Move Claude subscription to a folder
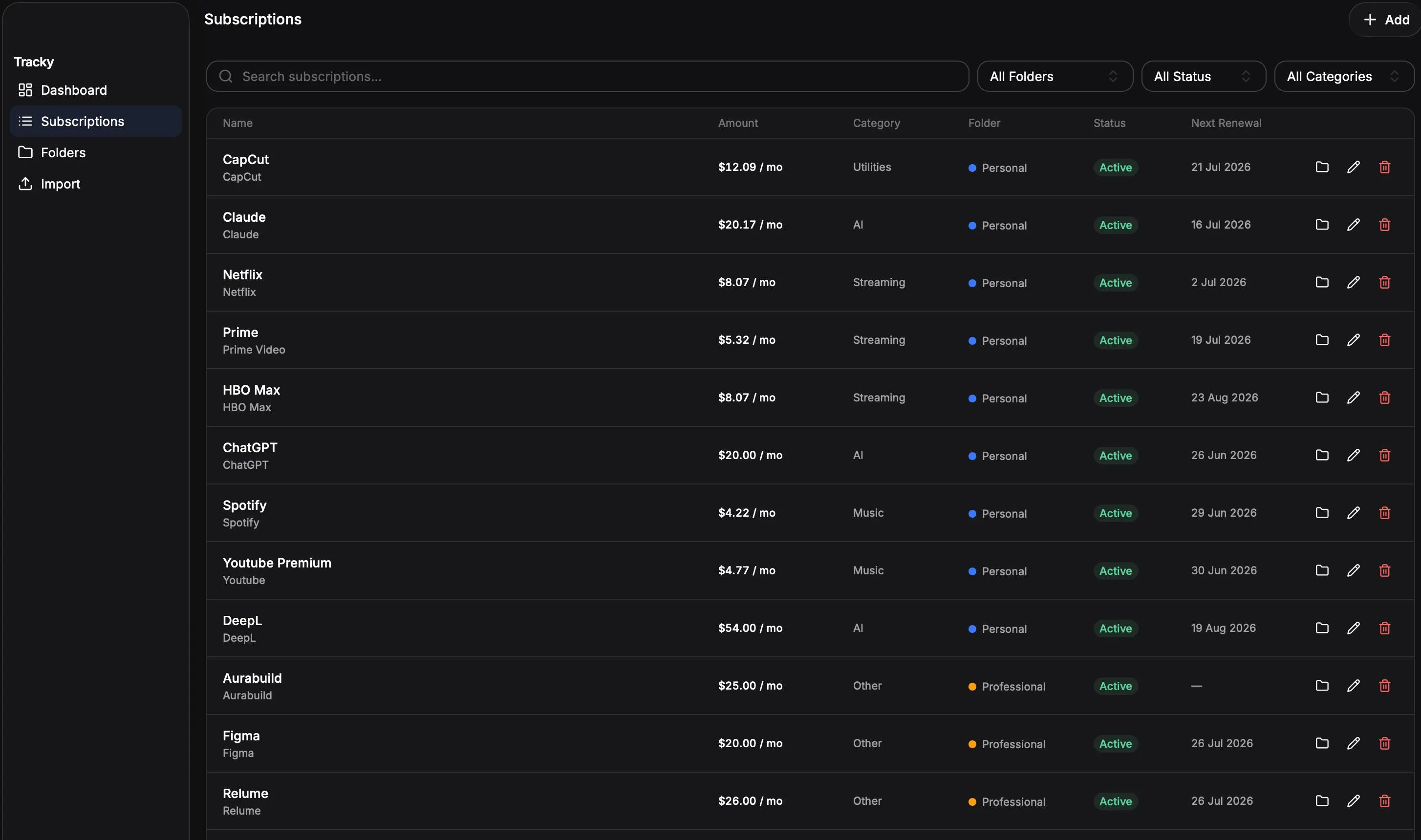 [x=1322, y=225]
